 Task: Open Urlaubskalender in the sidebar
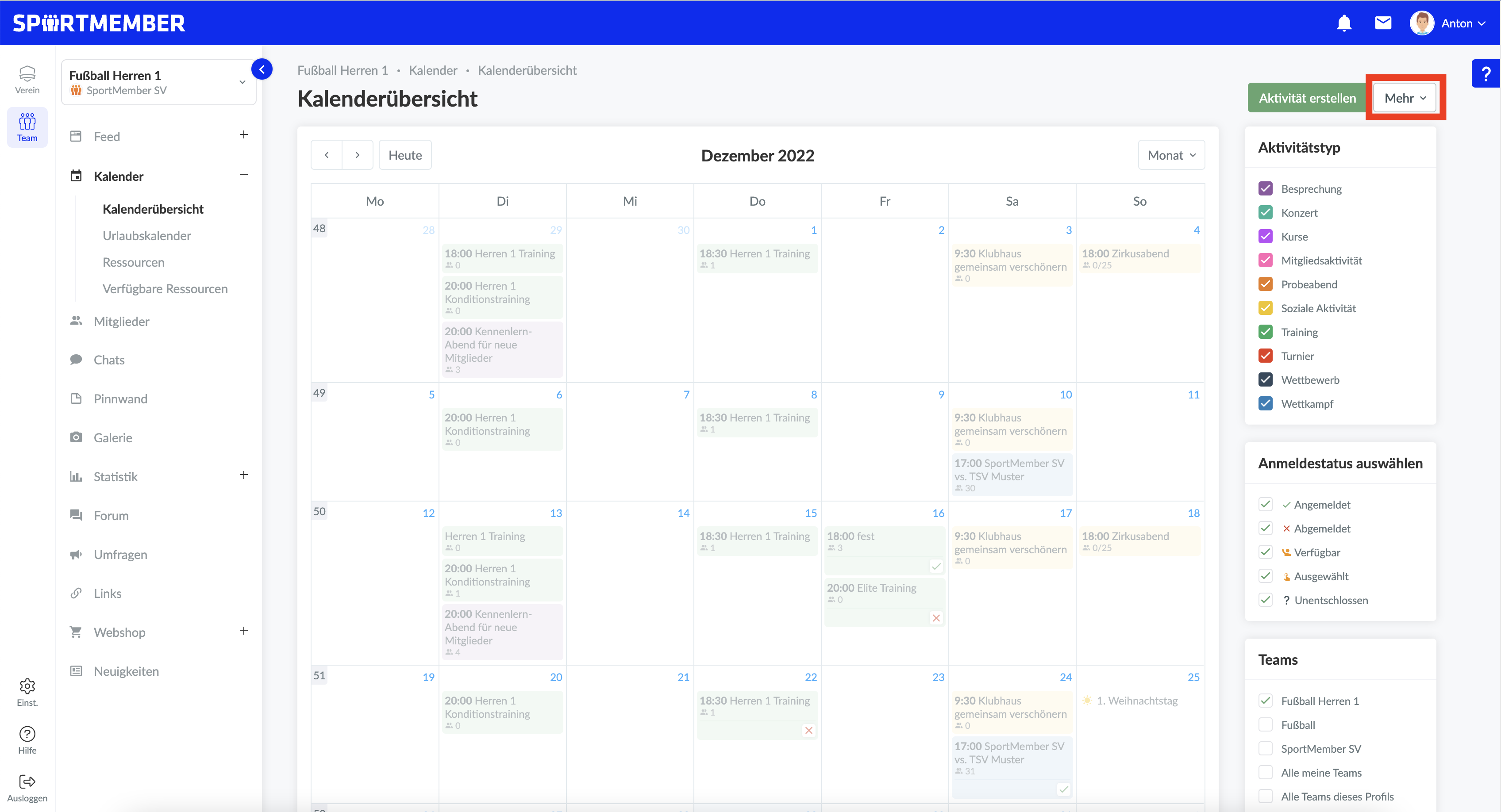146,235
